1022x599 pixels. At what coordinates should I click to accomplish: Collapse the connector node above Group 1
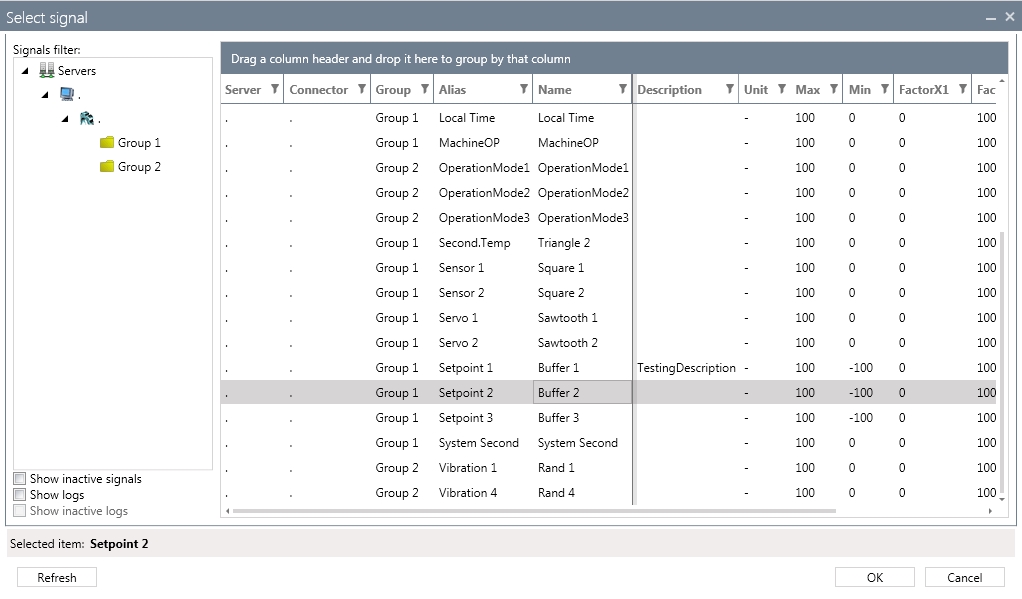pos(65,119)
